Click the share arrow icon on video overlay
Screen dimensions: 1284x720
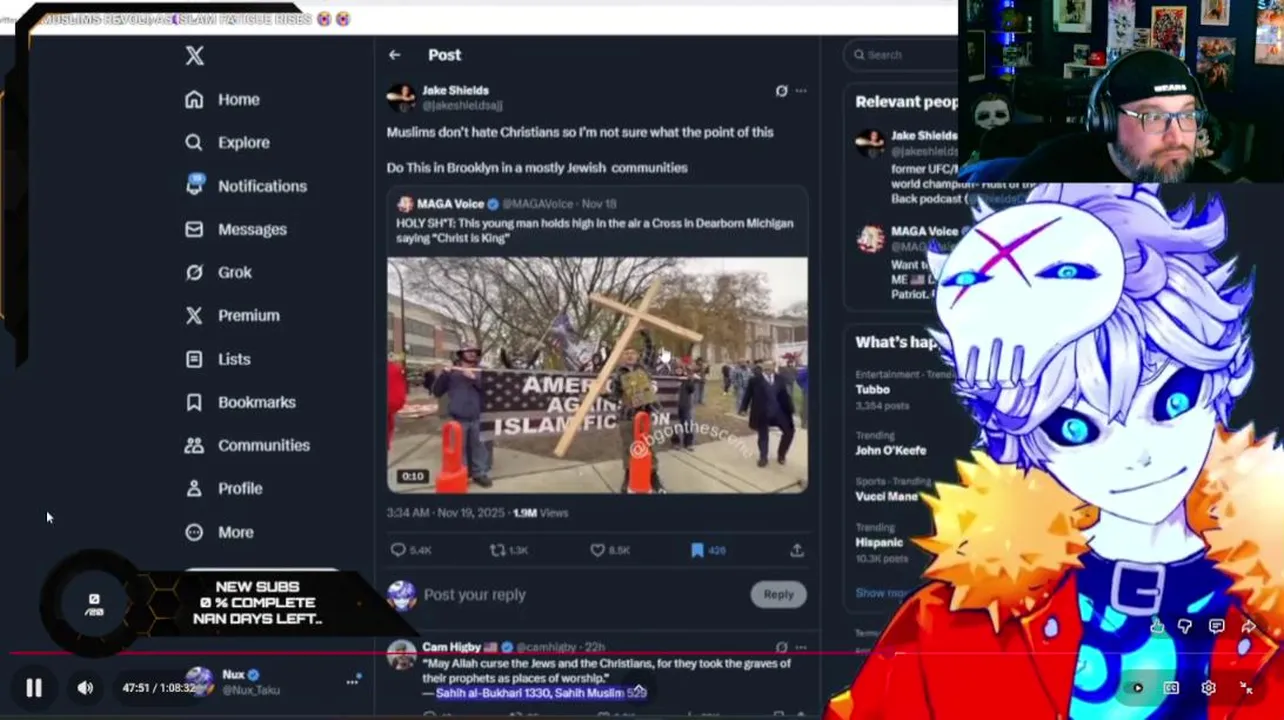pos(1248,627)
